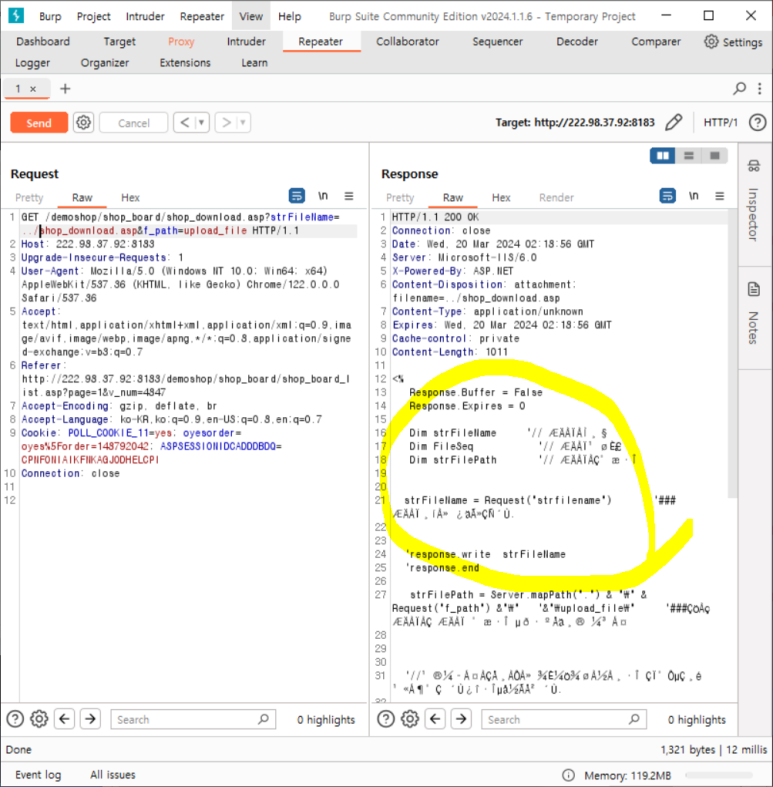Switch to the Dashboard tab

point(43,41)
